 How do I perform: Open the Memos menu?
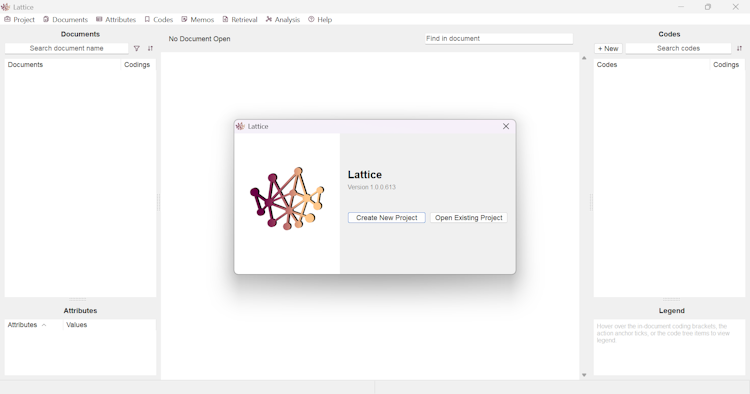(198, 20)
